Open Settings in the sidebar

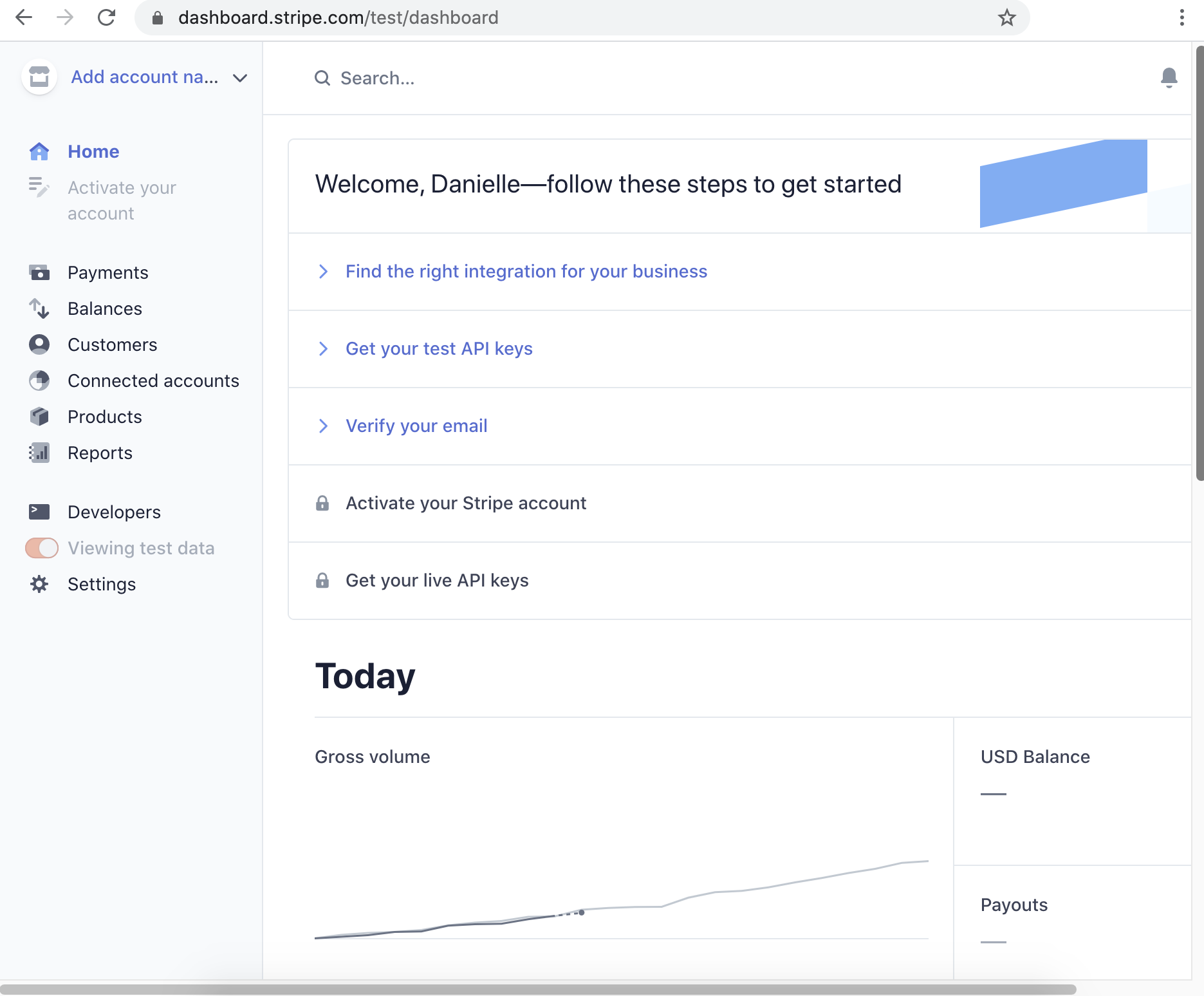click(x=102, y=584)
